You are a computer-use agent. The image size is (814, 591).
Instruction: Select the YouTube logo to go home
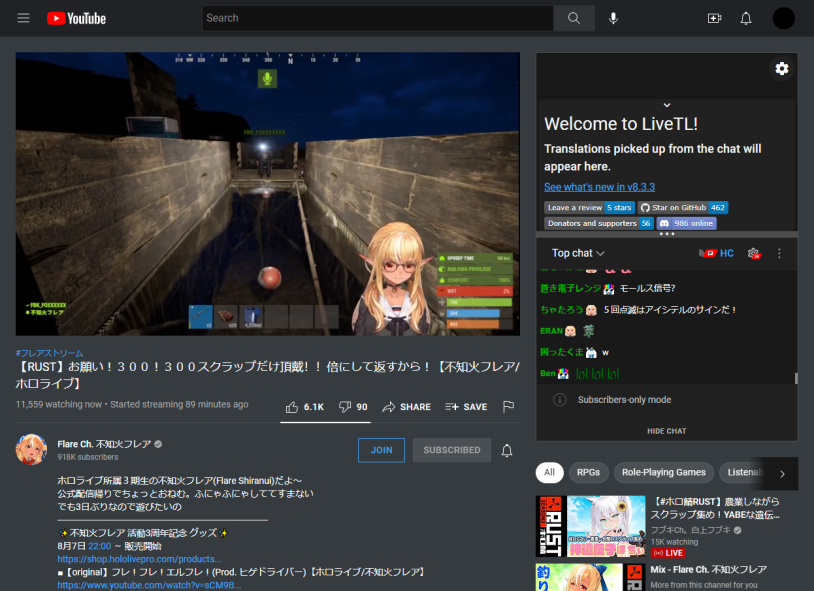coord(75,17)
